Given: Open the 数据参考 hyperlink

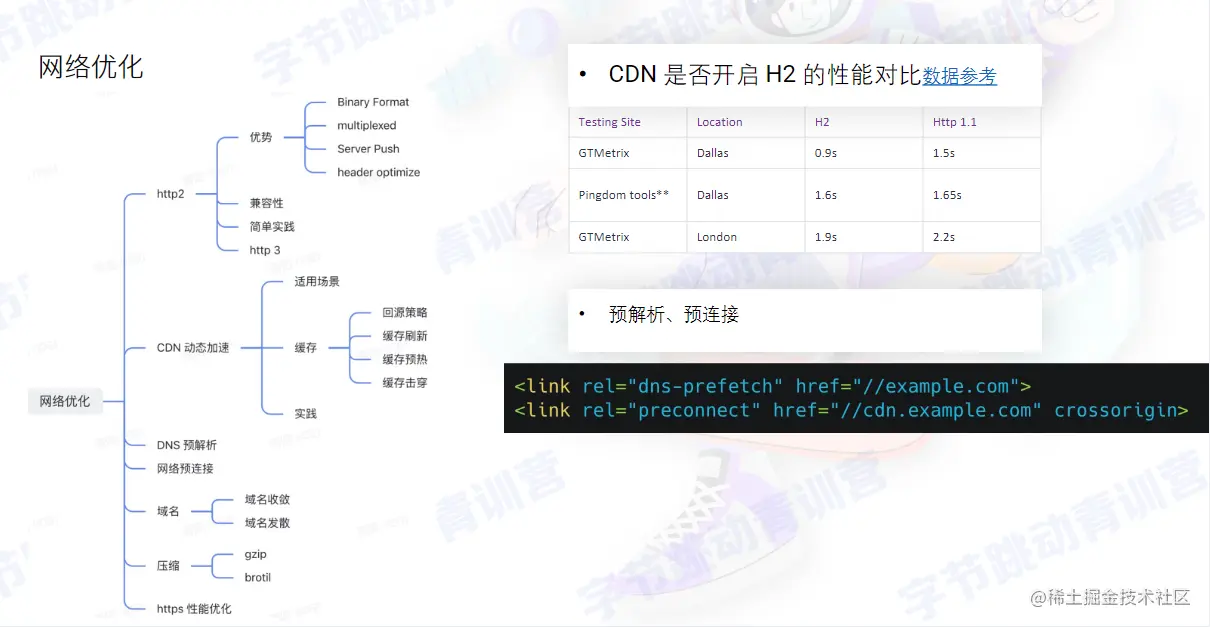Looking at the screenshot, I should pyautogui.click(x=959, y=76).
